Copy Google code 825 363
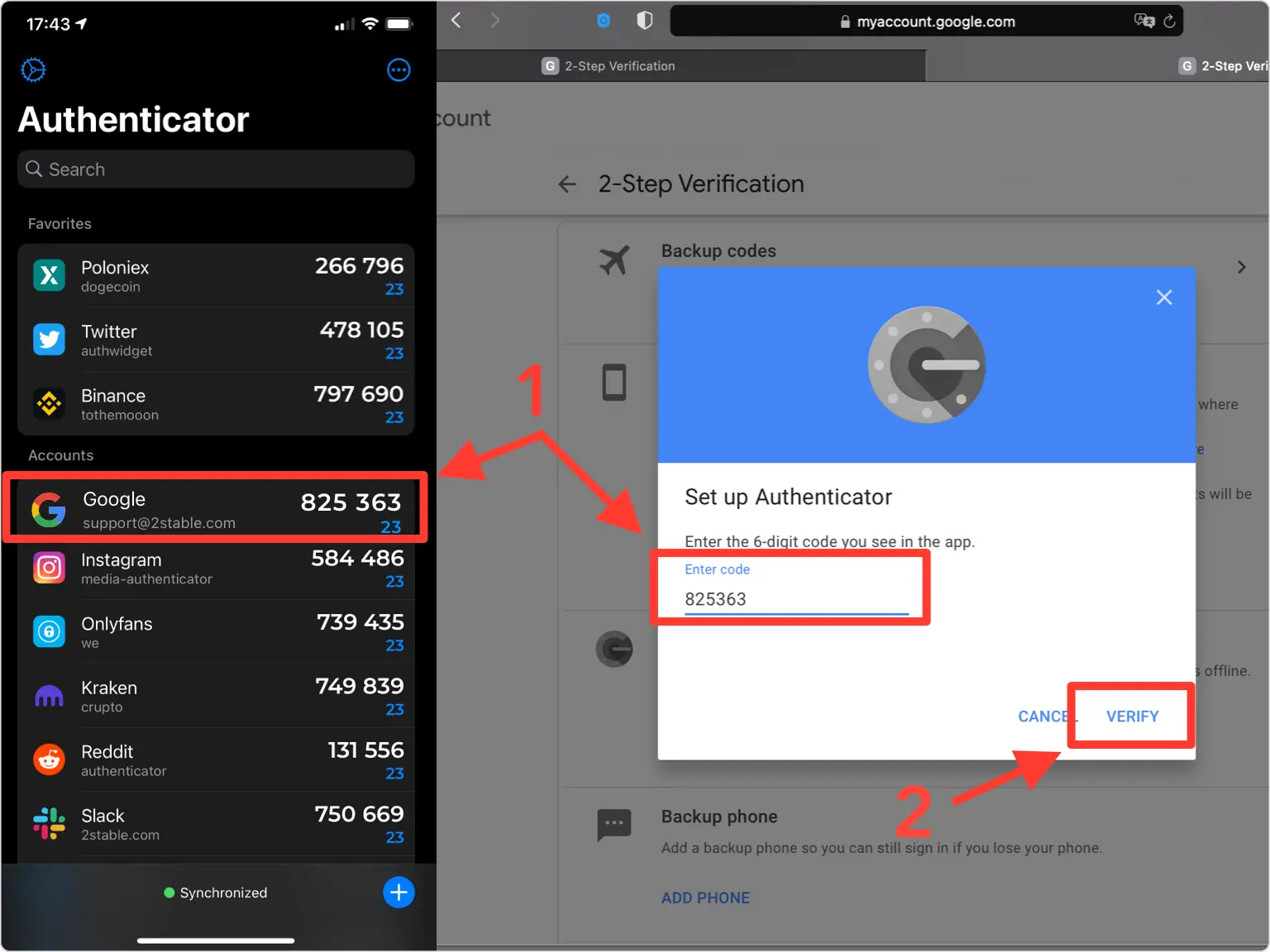This screenshot has height=952, width=1270. (x=351, y=502)
